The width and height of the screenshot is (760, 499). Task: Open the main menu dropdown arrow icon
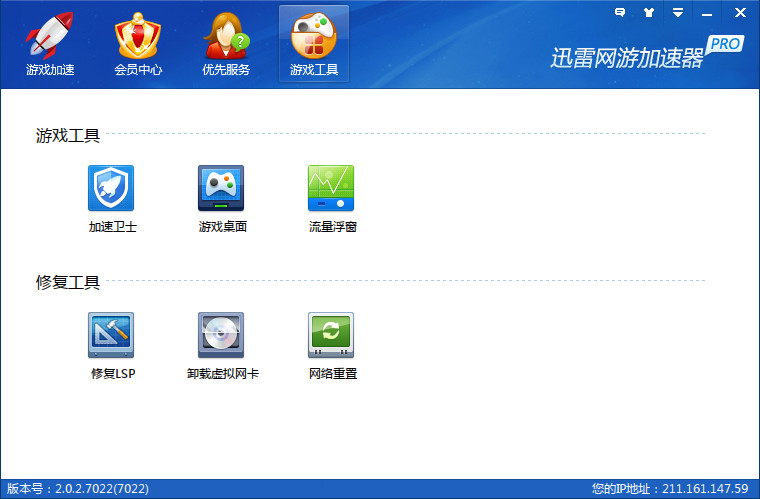point(678,13)
